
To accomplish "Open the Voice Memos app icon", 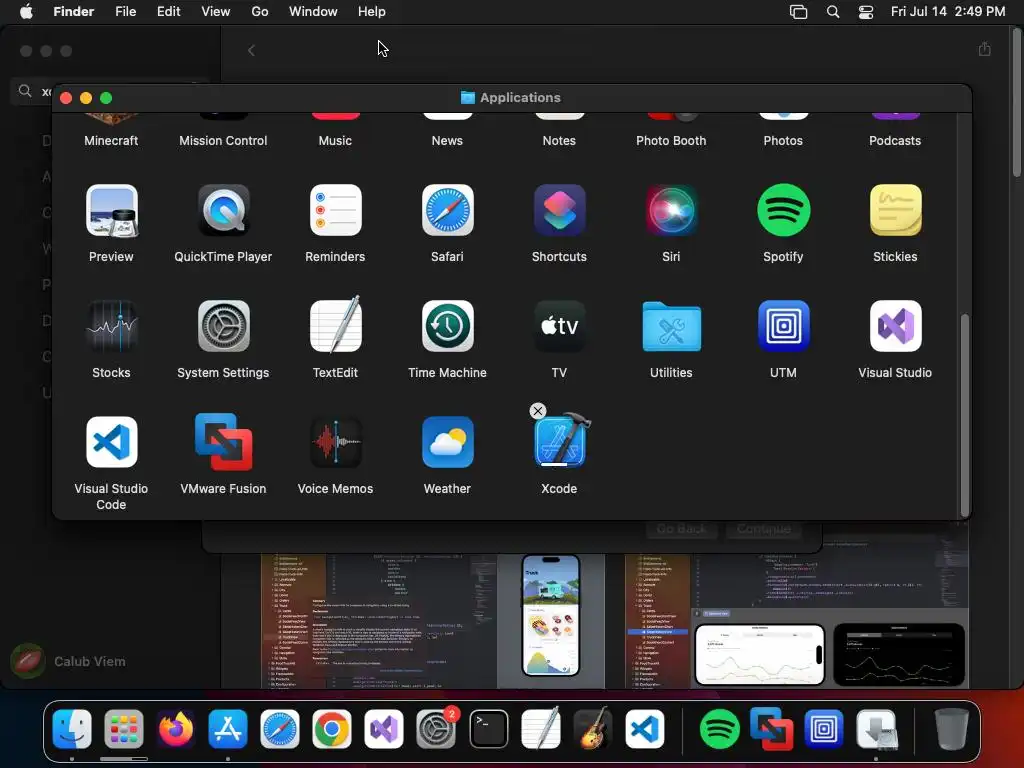I will (336, 442).
